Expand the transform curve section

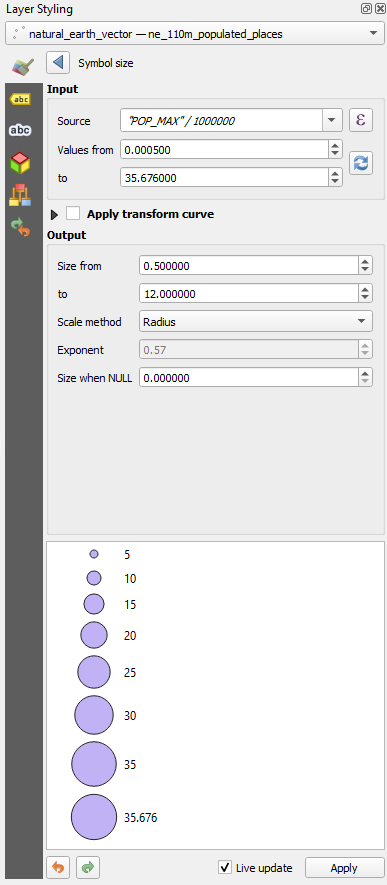point(55,214)
